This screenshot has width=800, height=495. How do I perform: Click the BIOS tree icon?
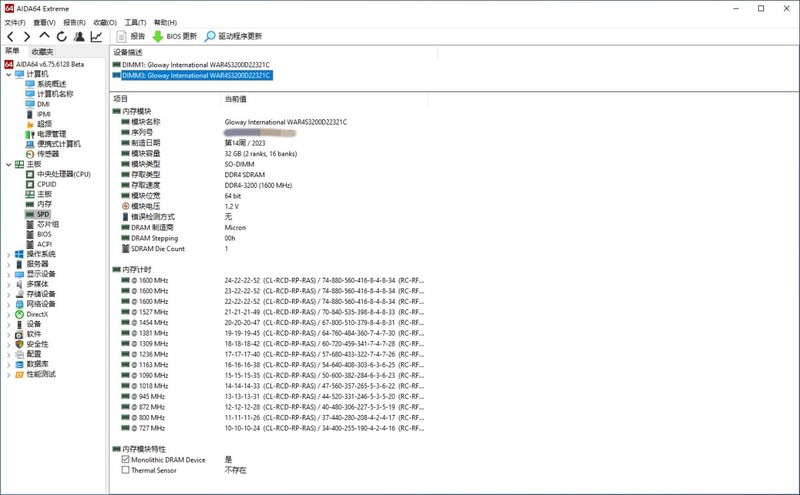(x=30, y=234)
